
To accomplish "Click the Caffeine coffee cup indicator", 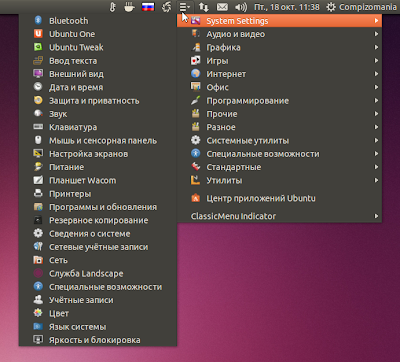I will tap(129, 7).
